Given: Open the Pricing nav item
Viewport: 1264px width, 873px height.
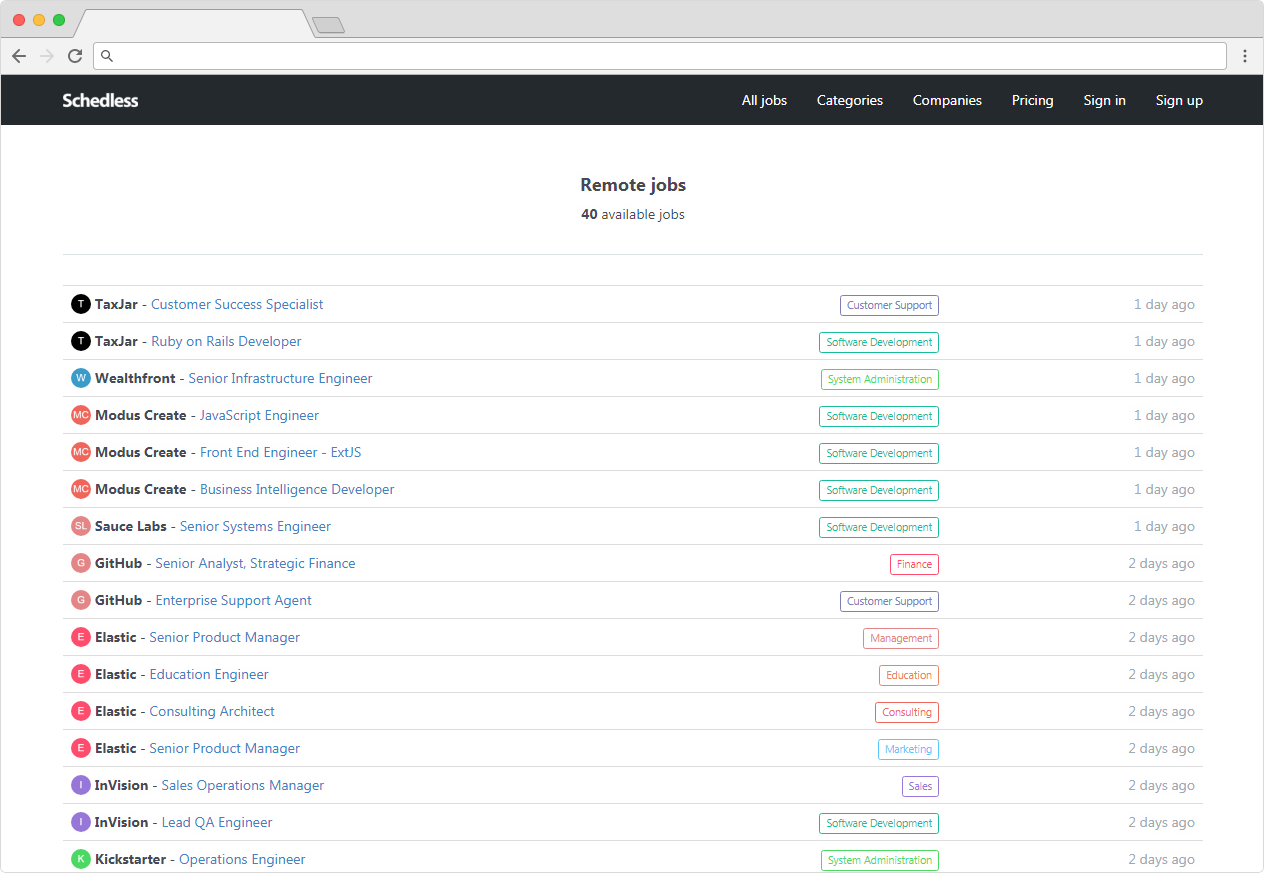Looking at the screenshot, I should (x=1032, y=100).
